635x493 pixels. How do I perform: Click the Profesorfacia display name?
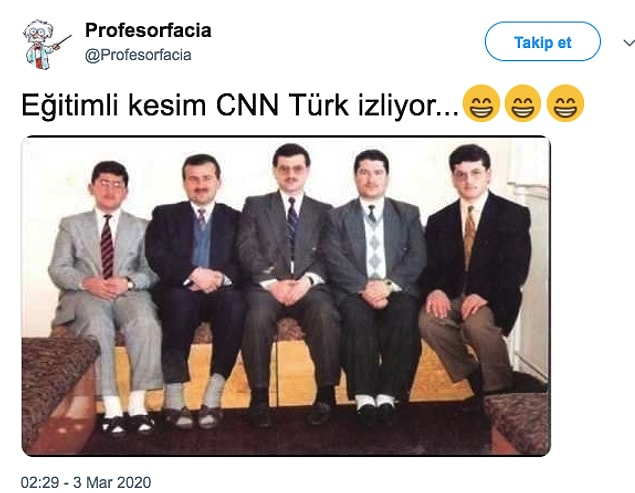(148, 30)
